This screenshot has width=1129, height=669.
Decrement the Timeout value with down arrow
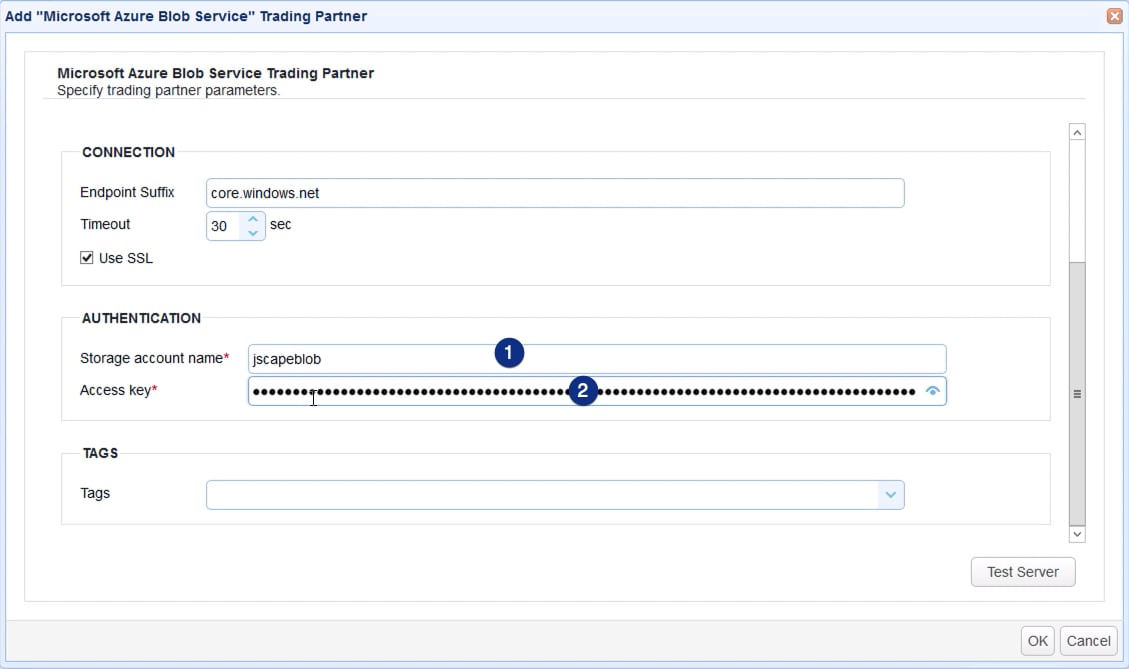click(254, 232)
